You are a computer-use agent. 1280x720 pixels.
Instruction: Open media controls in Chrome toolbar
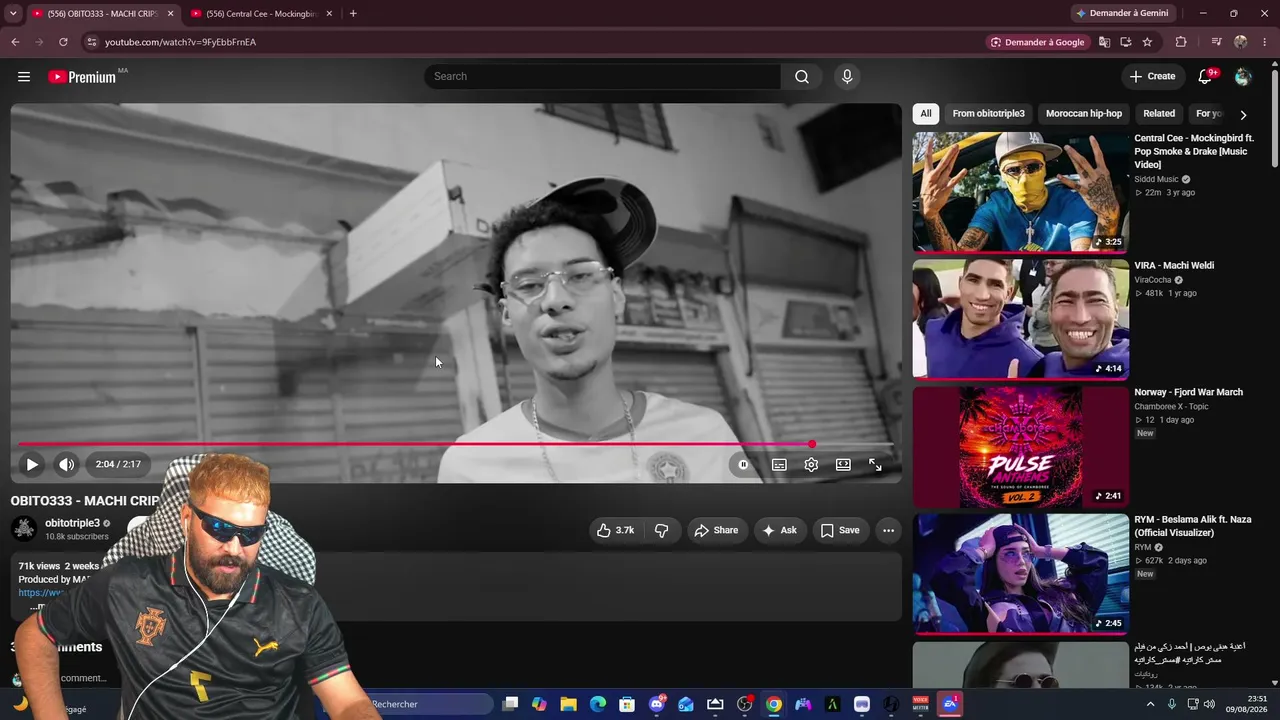click(1216, 42)
